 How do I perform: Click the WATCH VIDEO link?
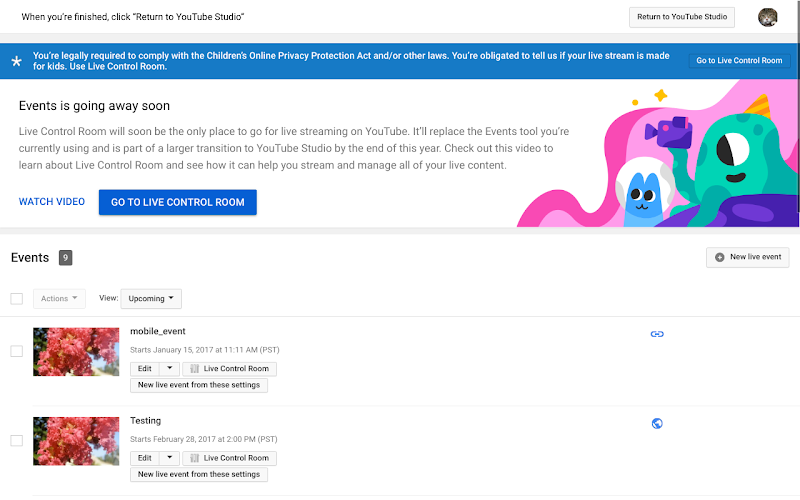pyautogui.click(x=52, y=202)
